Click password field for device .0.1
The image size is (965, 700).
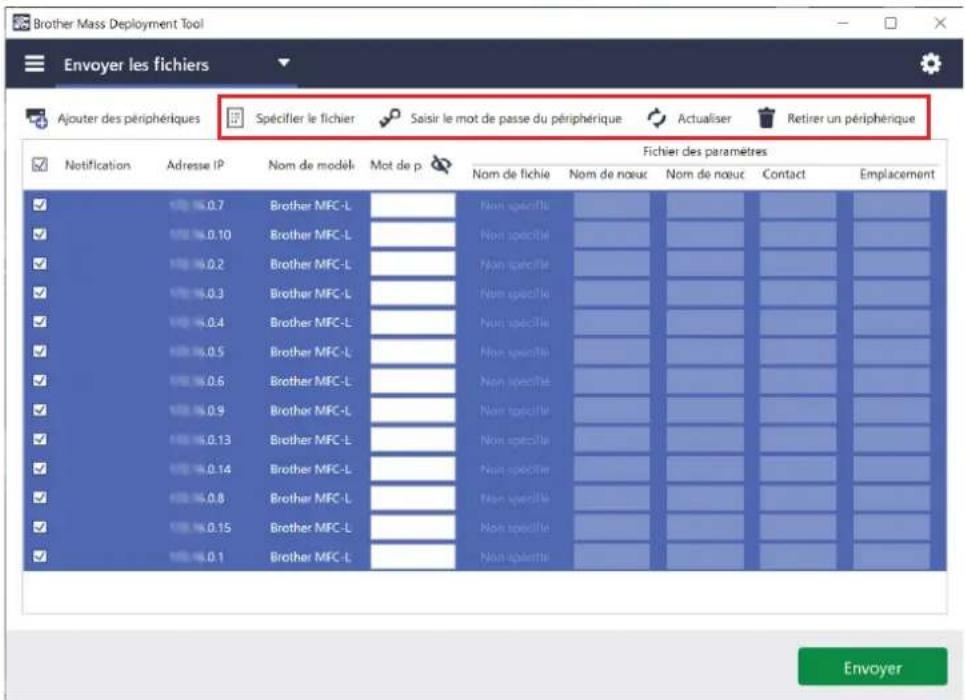coord(413,557)
